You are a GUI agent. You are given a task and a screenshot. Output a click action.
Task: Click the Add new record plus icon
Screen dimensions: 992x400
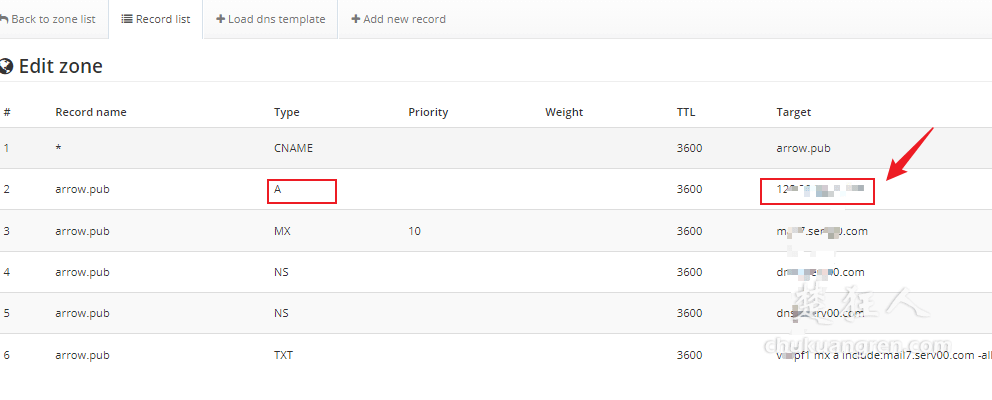click(x=356, y=19)
